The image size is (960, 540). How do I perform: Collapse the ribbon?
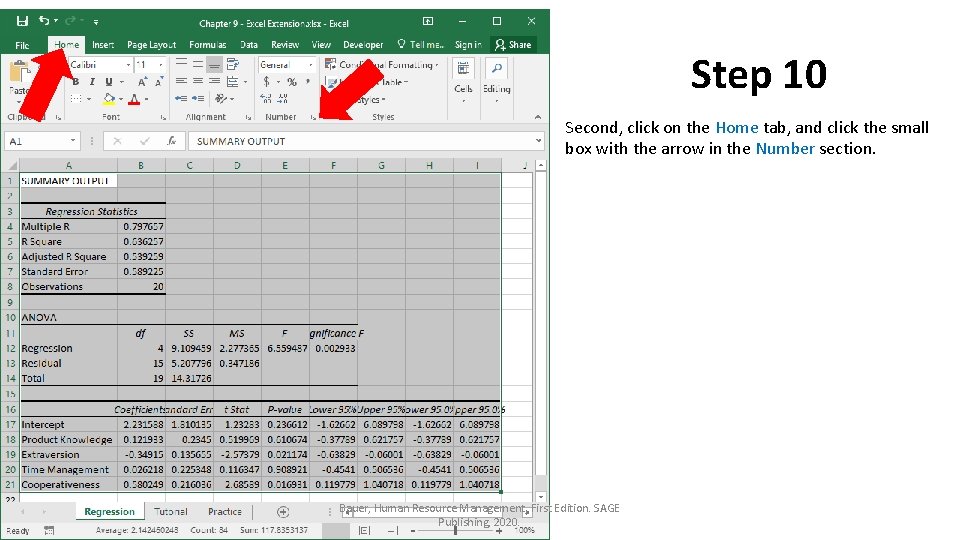(x=538, y=117)
